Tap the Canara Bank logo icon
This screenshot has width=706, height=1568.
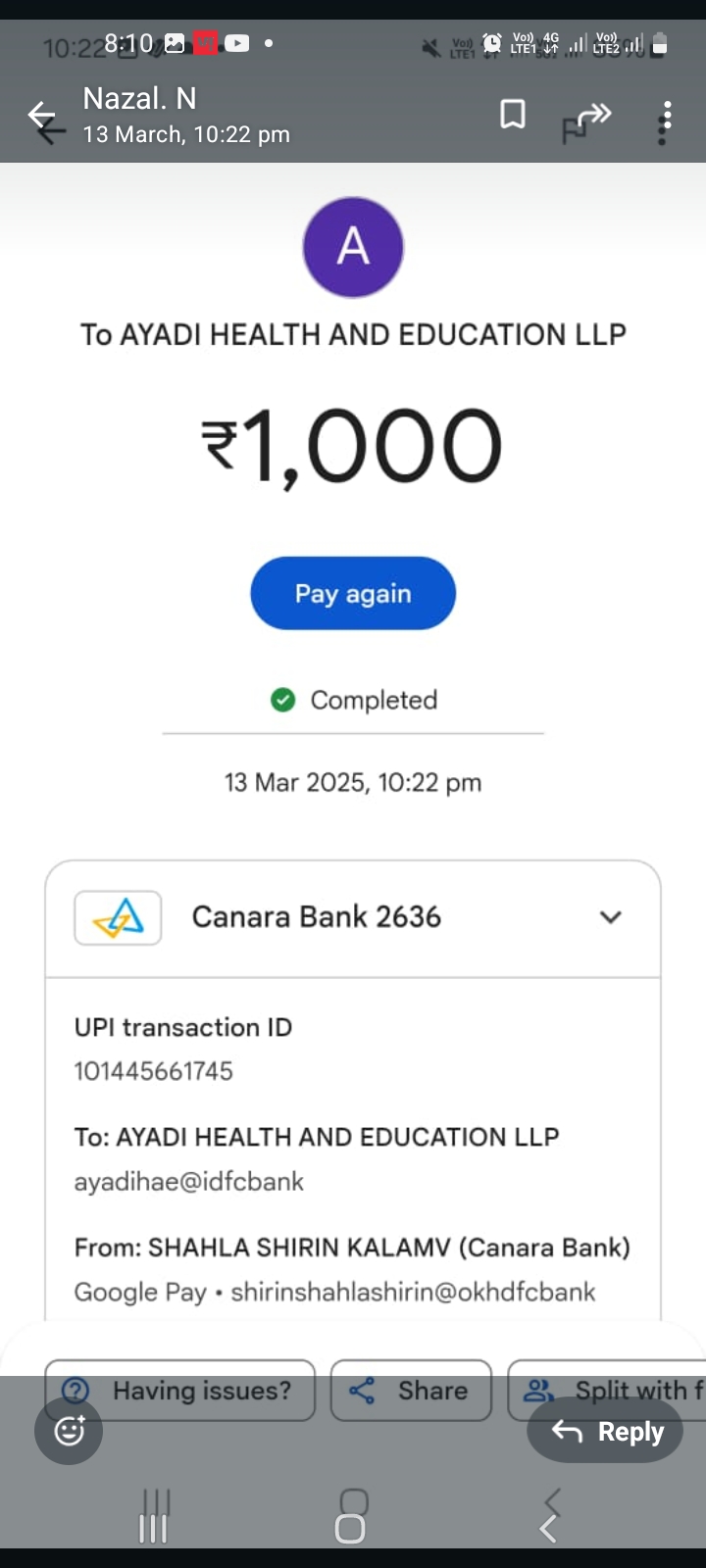[x=118, y=917]
